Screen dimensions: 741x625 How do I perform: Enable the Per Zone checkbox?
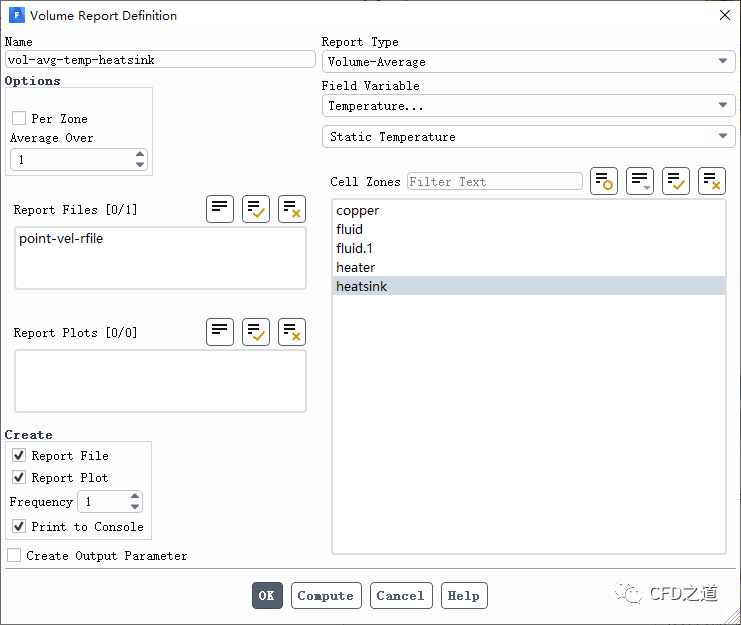point(19,118)
